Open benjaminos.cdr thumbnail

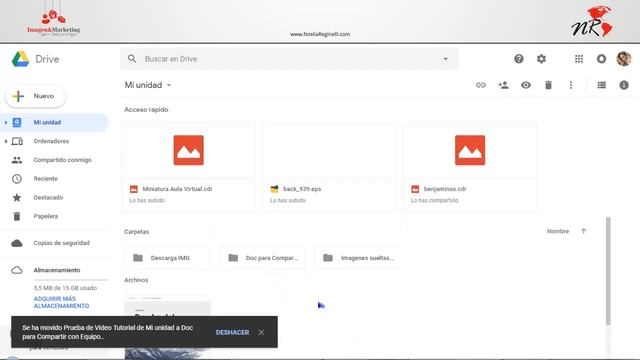(x=470, y=150)
